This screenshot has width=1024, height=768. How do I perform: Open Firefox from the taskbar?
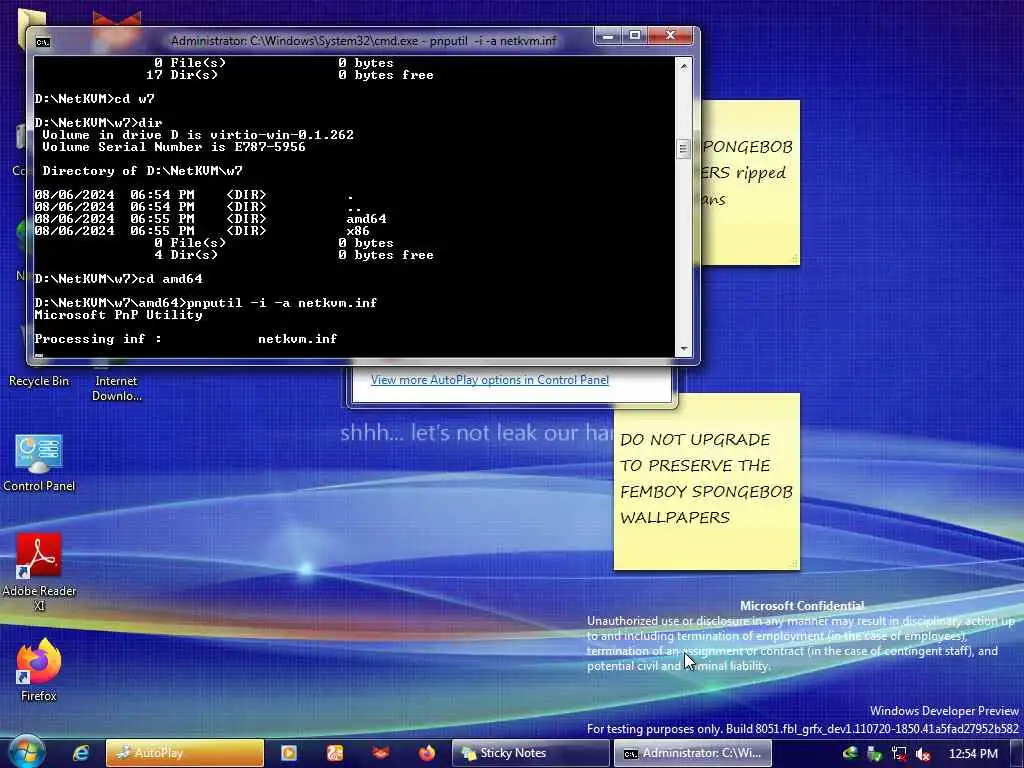pyautogui.click(x=427, y=753)
